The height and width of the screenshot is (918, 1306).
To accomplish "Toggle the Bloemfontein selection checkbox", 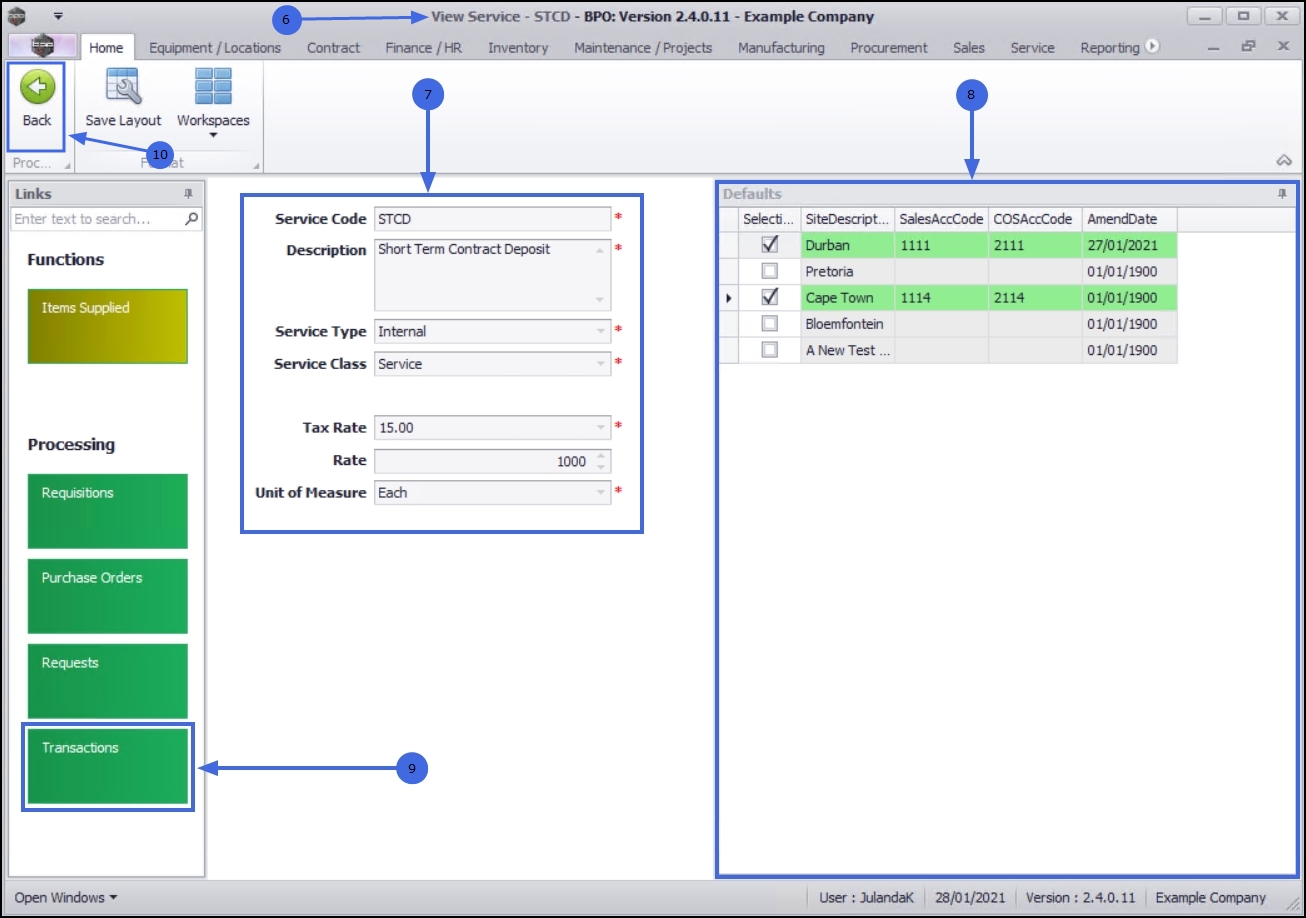I will coord(770,324).
